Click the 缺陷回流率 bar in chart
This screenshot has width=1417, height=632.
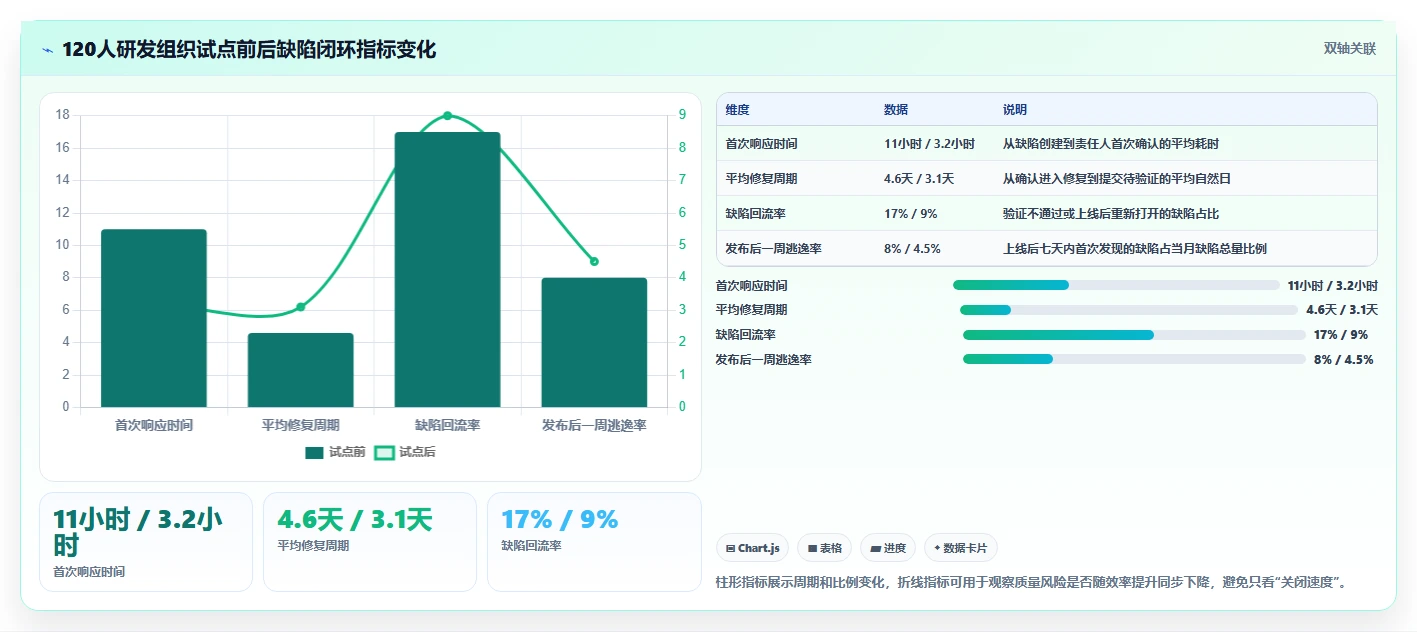pos(447,270)
